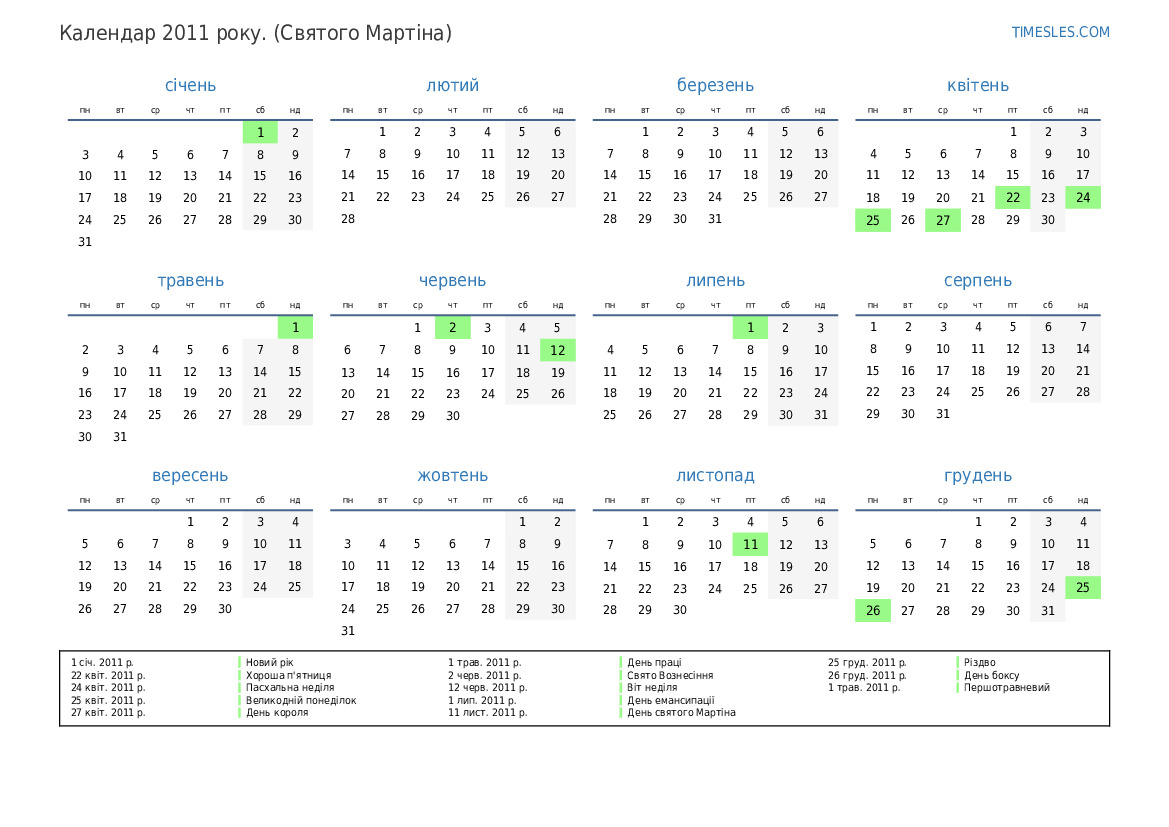This screenshot has height=827, width=1169.
Task: Click highlighted 25 in грудень
Action: pyautogui.click(x=1083, y=588)
